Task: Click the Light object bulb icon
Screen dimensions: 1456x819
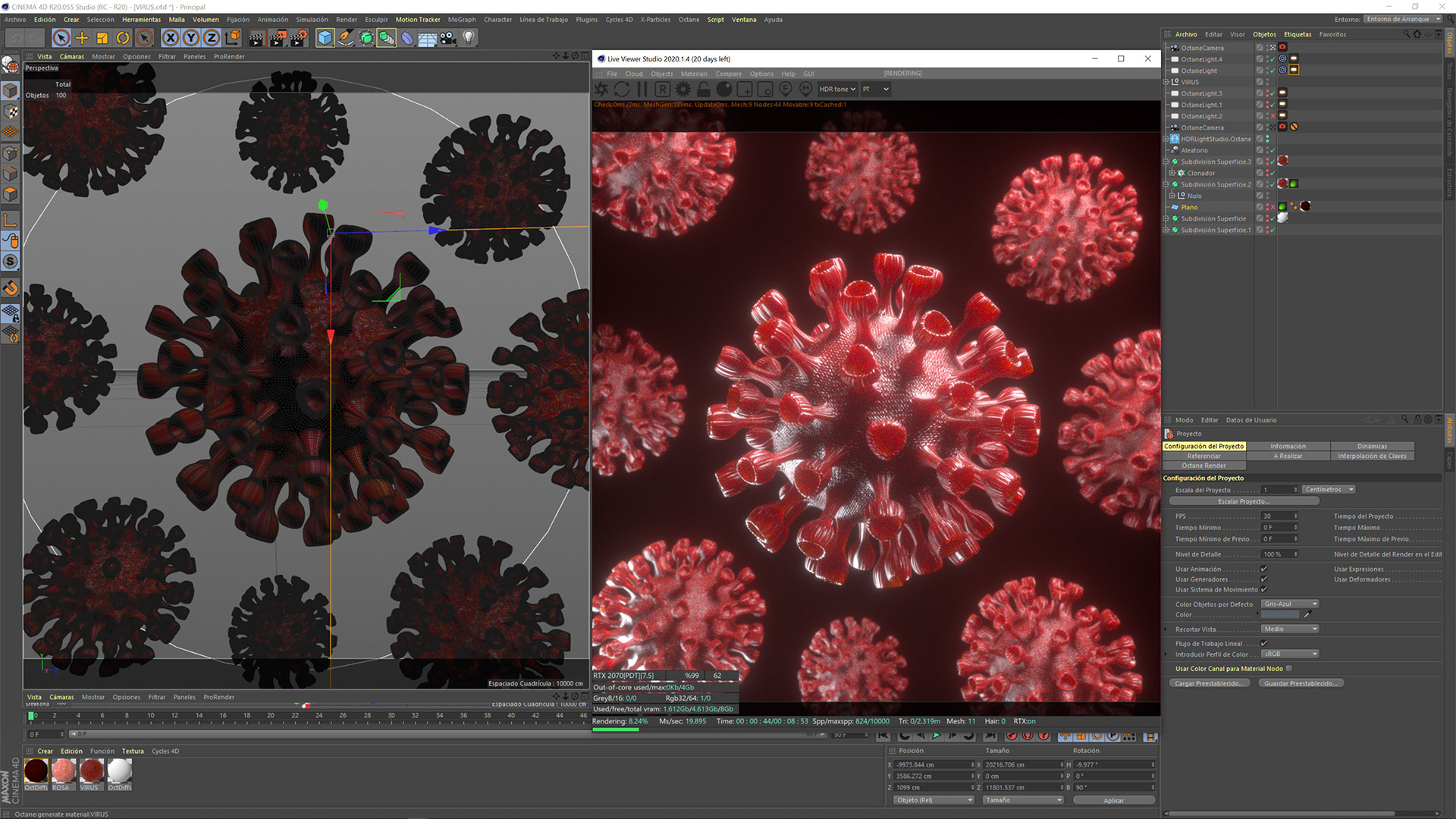Action: coord(469,37)
